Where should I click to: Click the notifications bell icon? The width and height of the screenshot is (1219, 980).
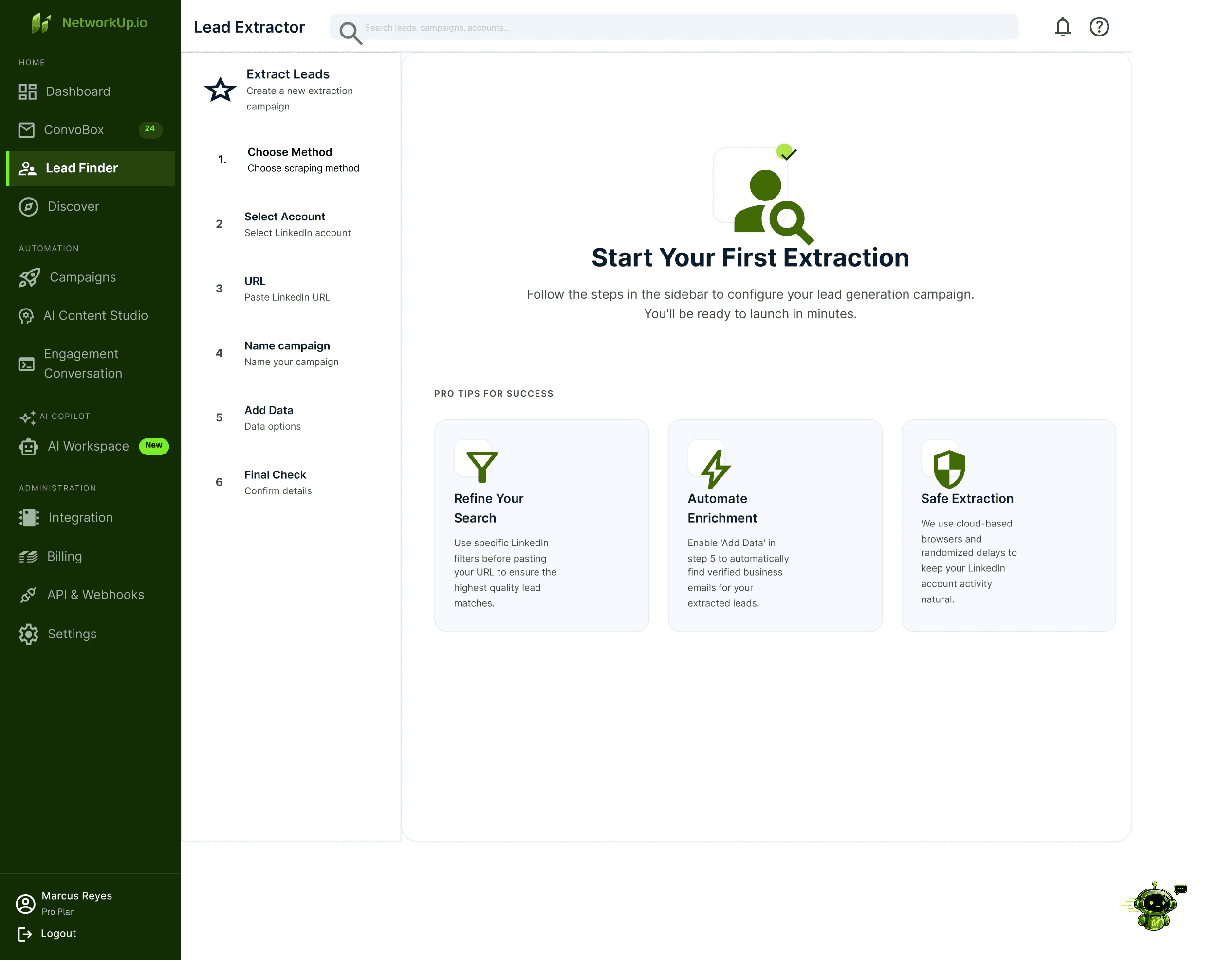click(x=1063, y=27)
